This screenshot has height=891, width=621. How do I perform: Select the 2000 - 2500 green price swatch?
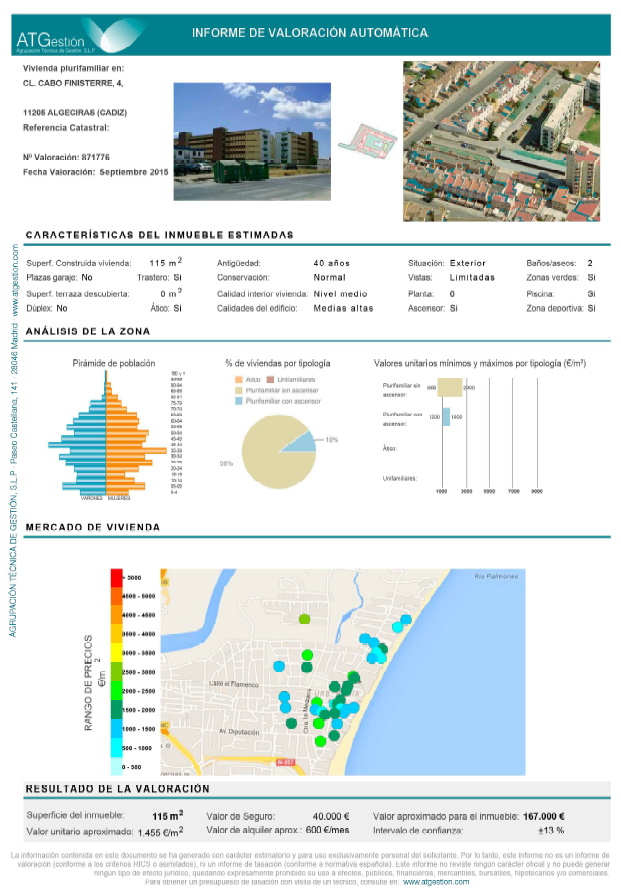click(x=116, y=691)
